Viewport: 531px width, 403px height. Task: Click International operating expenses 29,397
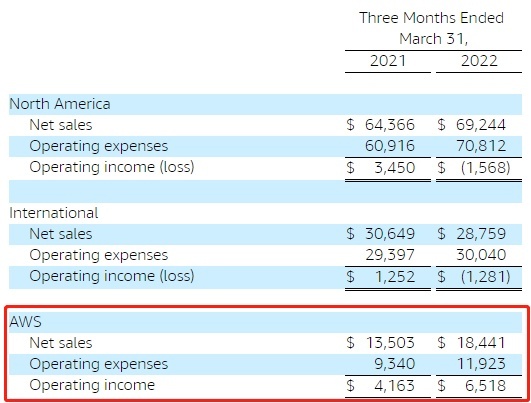click(x=389, y=255)
